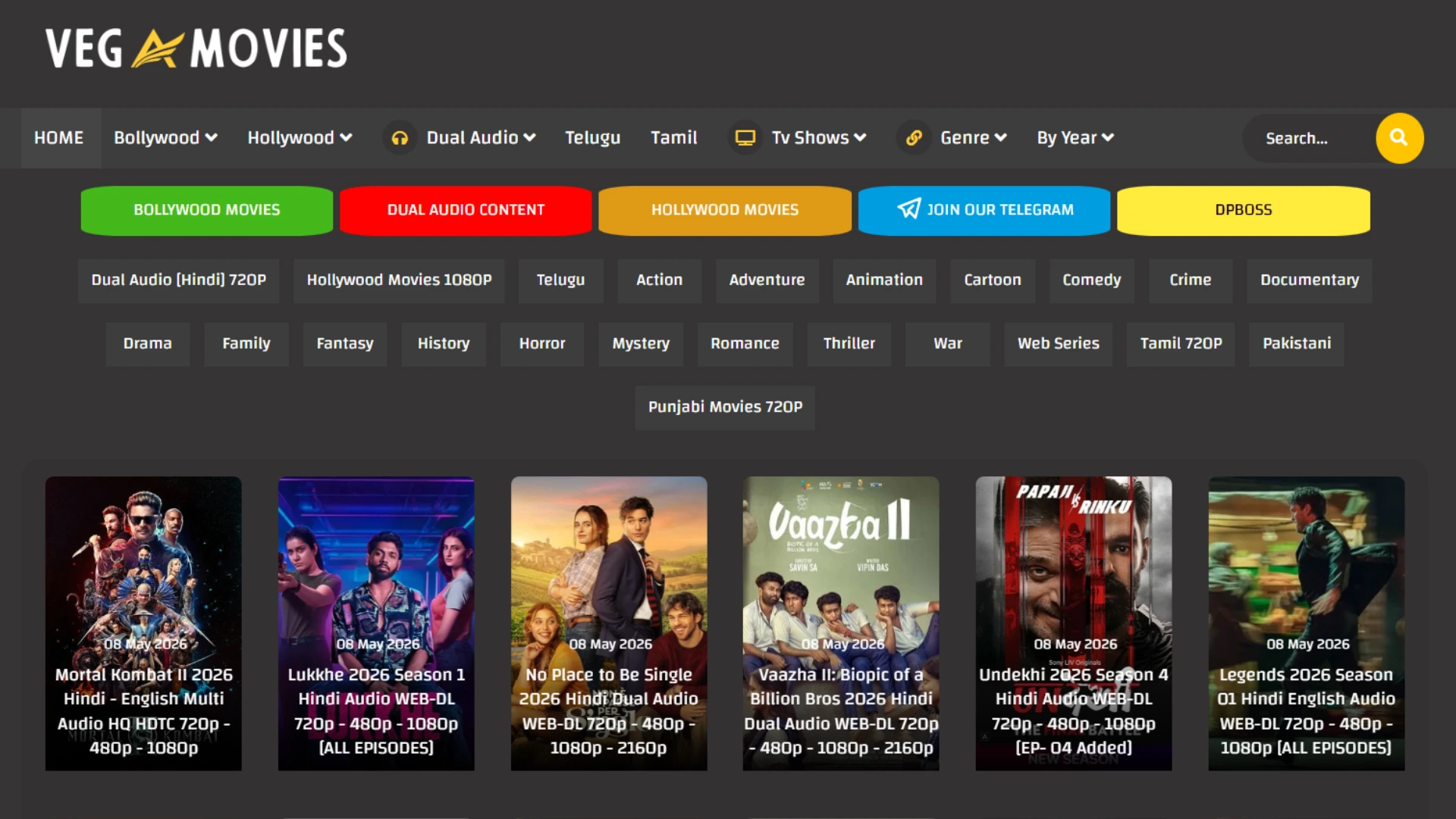Click the green BOLLYWOOD MOVIES button
This screenshot has width=1456, height=819.
(207, 210)
